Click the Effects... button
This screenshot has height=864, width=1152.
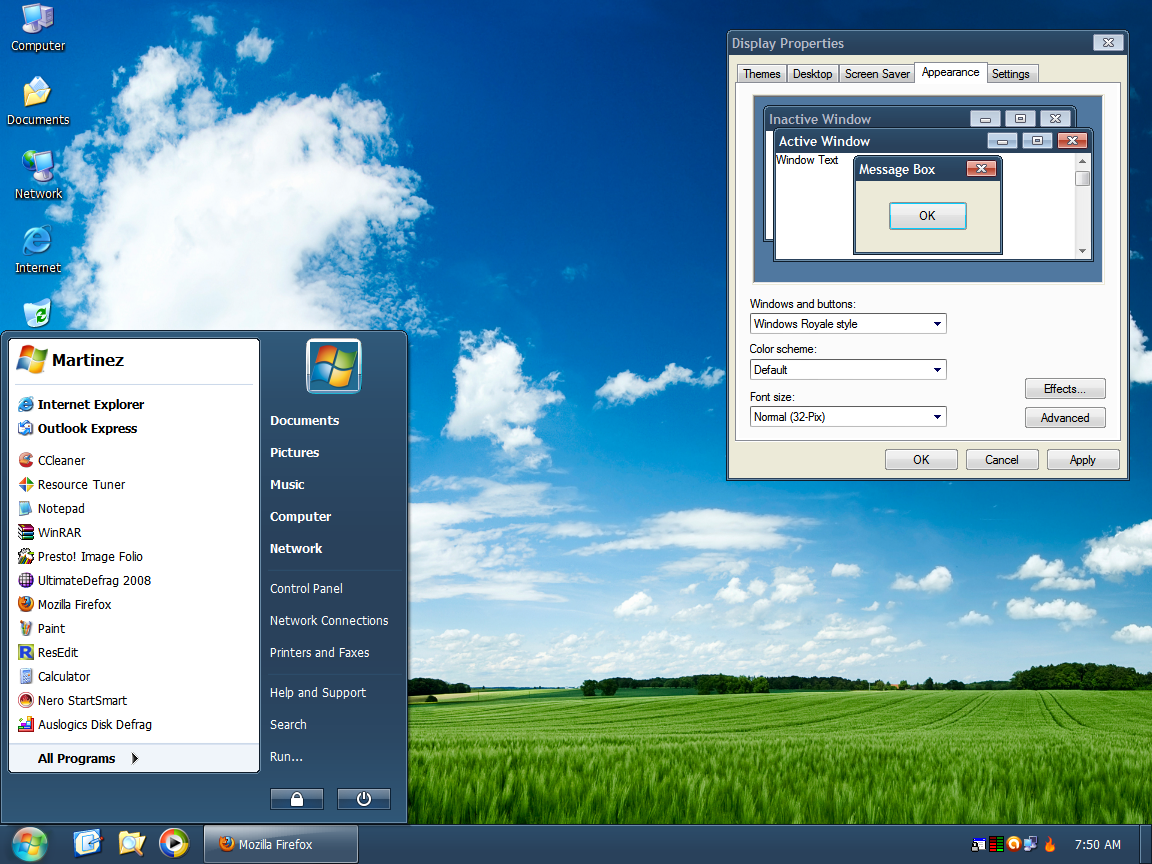point(1065,389)
